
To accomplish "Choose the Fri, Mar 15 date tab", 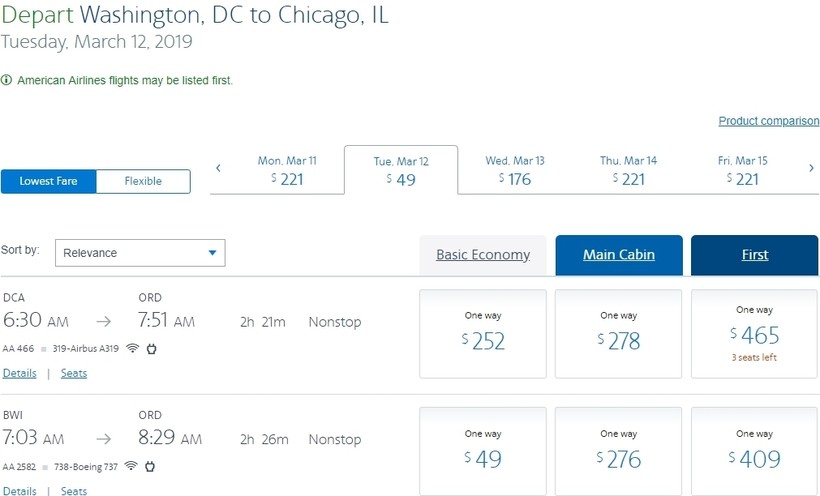I will (741, 170).
